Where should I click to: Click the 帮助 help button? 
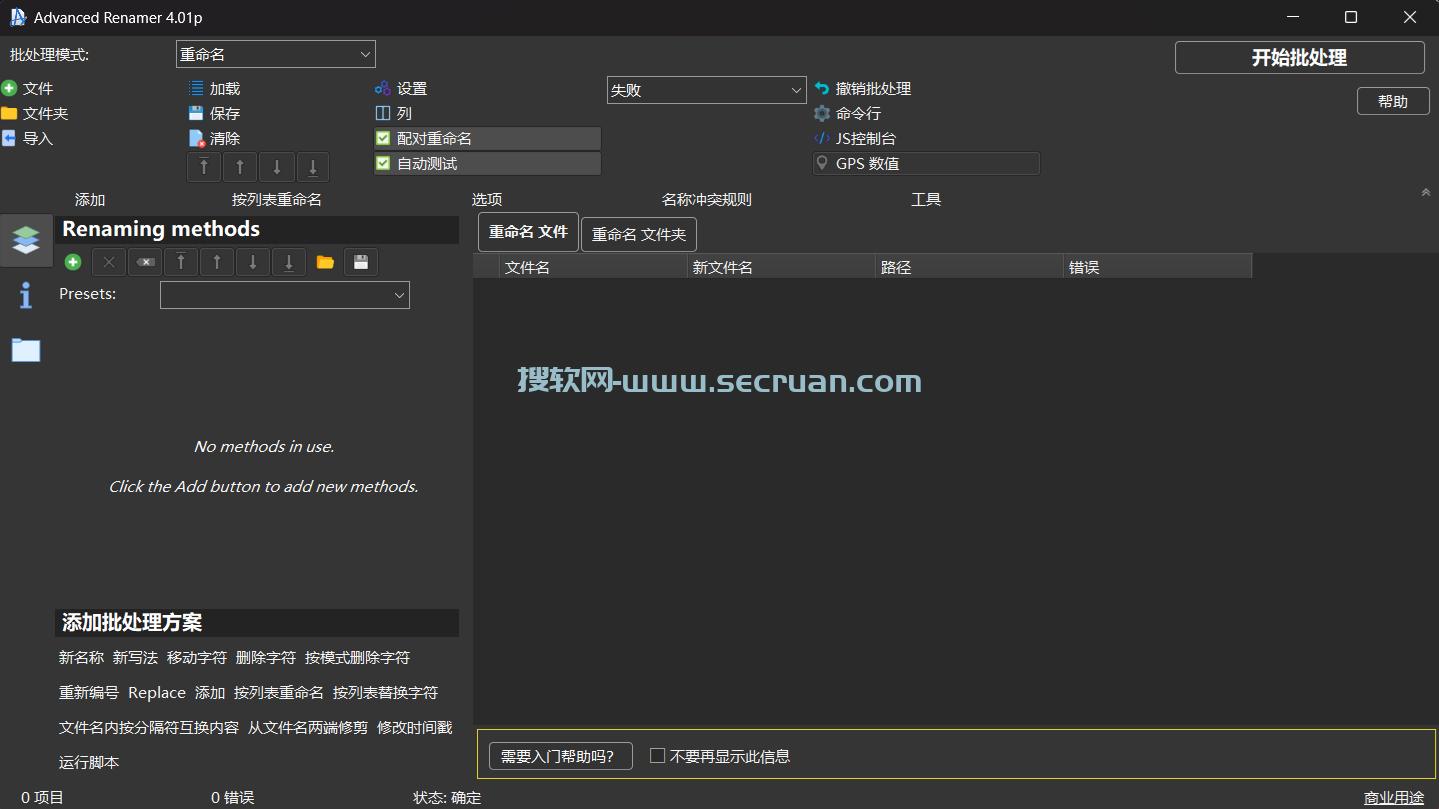coord(1393,101)
